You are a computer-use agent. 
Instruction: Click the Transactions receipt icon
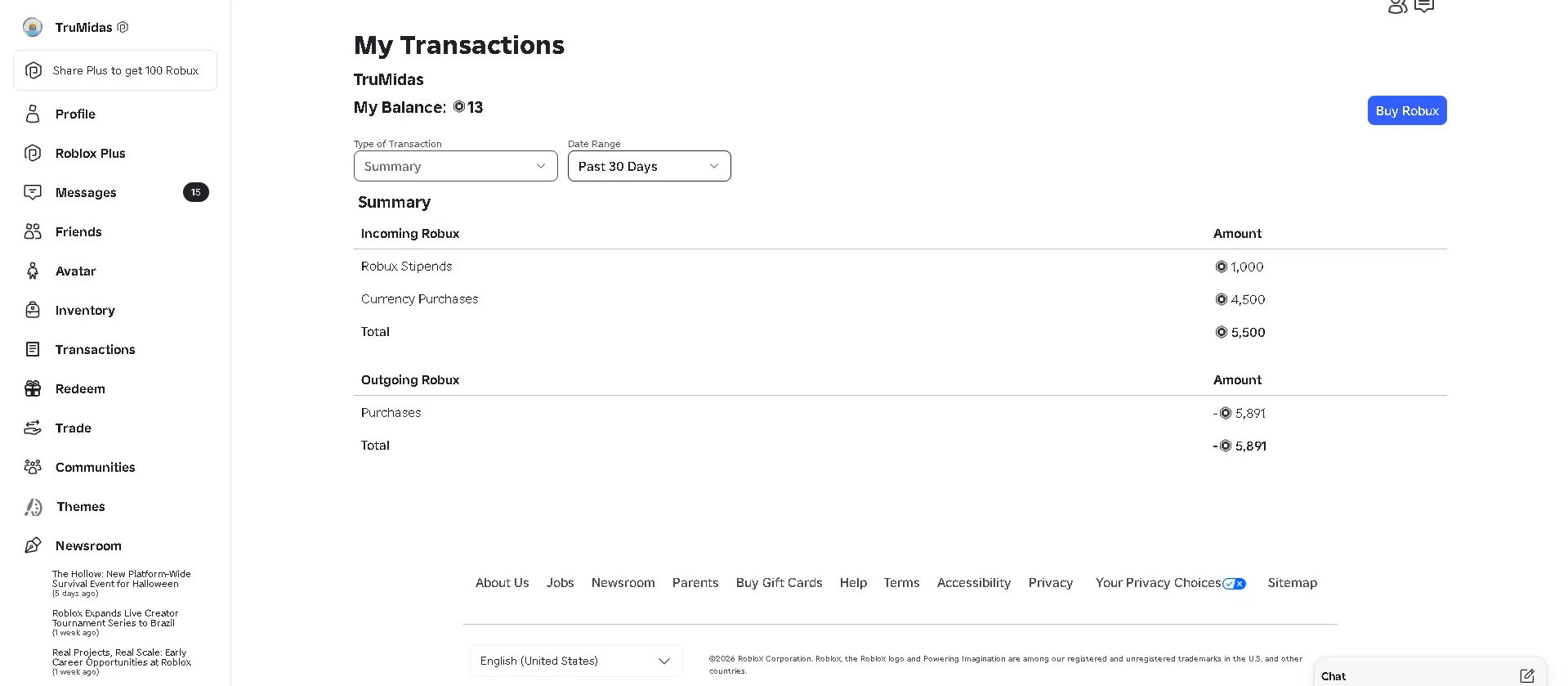(33, 349)
